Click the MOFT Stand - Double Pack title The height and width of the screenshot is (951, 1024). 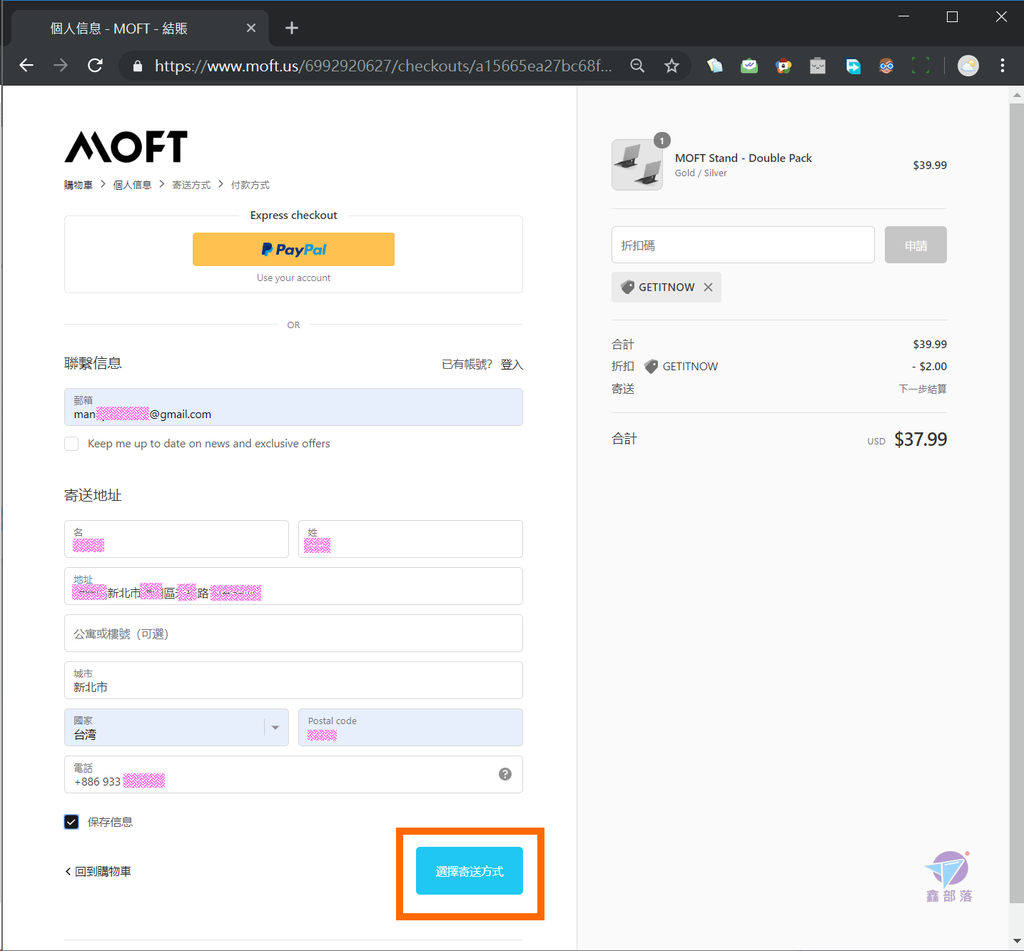coord(743,158)
